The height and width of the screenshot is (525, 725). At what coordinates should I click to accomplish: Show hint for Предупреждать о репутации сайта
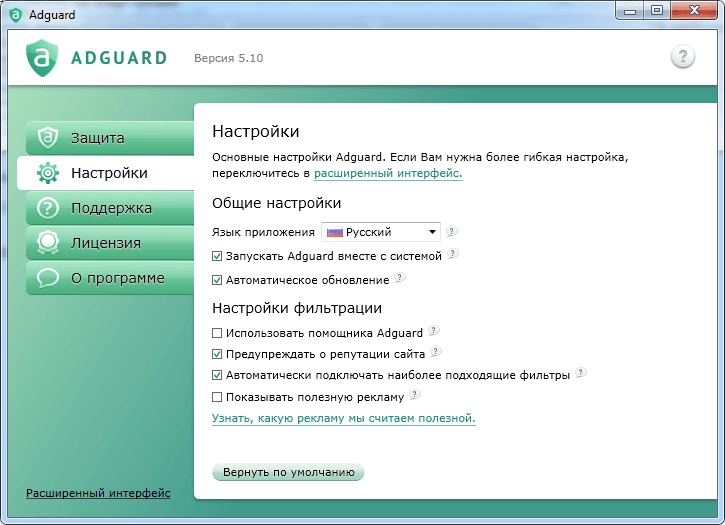[436, 352]
